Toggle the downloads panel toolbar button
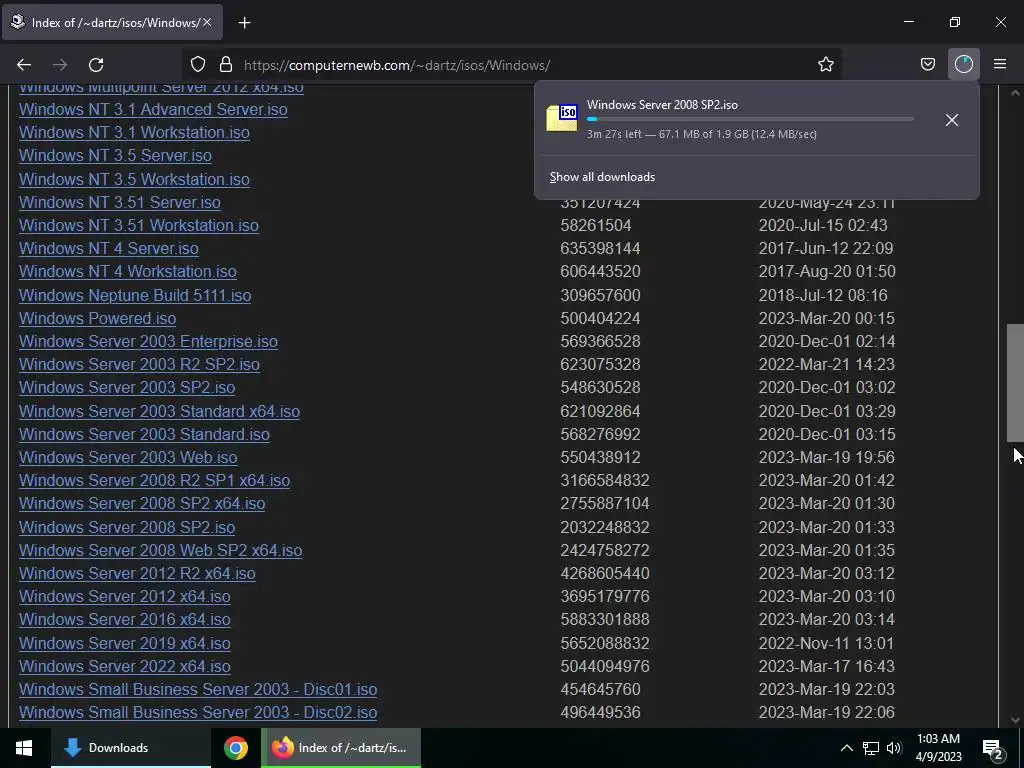The height and width of the screenshot is (768, 1024). tap(963, 64)
